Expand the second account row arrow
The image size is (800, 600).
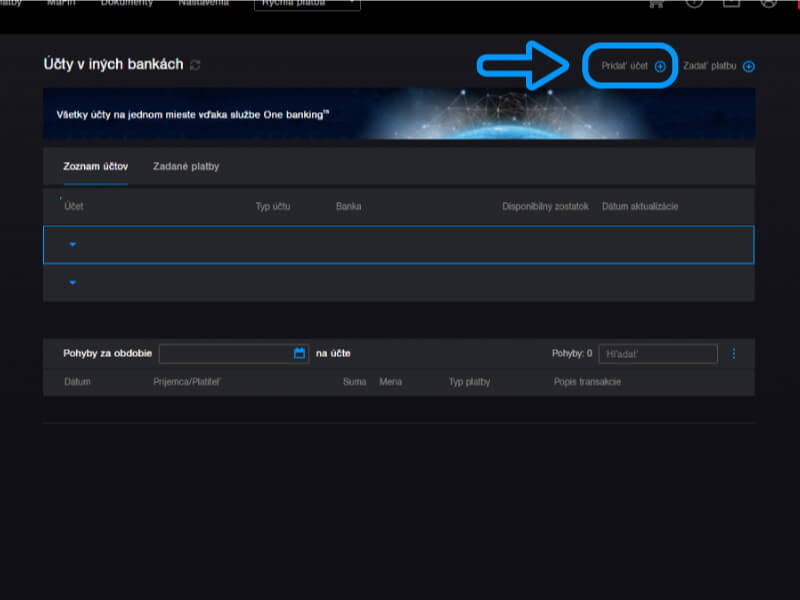coord(73,283)
